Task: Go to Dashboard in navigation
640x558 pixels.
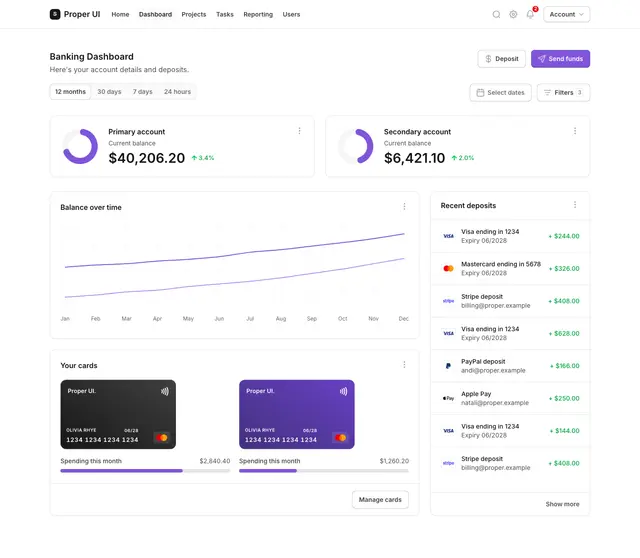Action: [x=155, y=14]
